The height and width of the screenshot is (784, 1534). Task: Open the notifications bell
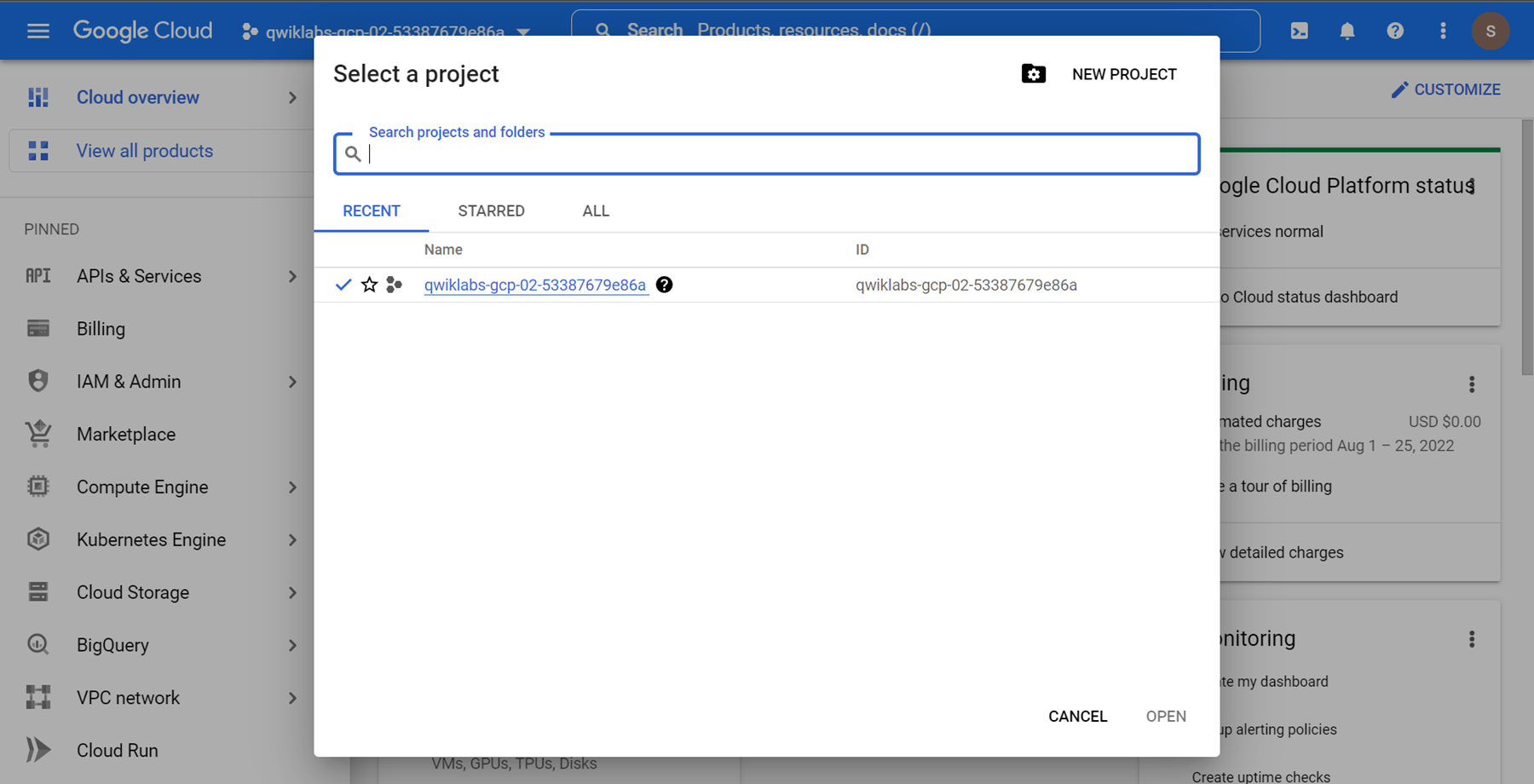(1347, 32)
